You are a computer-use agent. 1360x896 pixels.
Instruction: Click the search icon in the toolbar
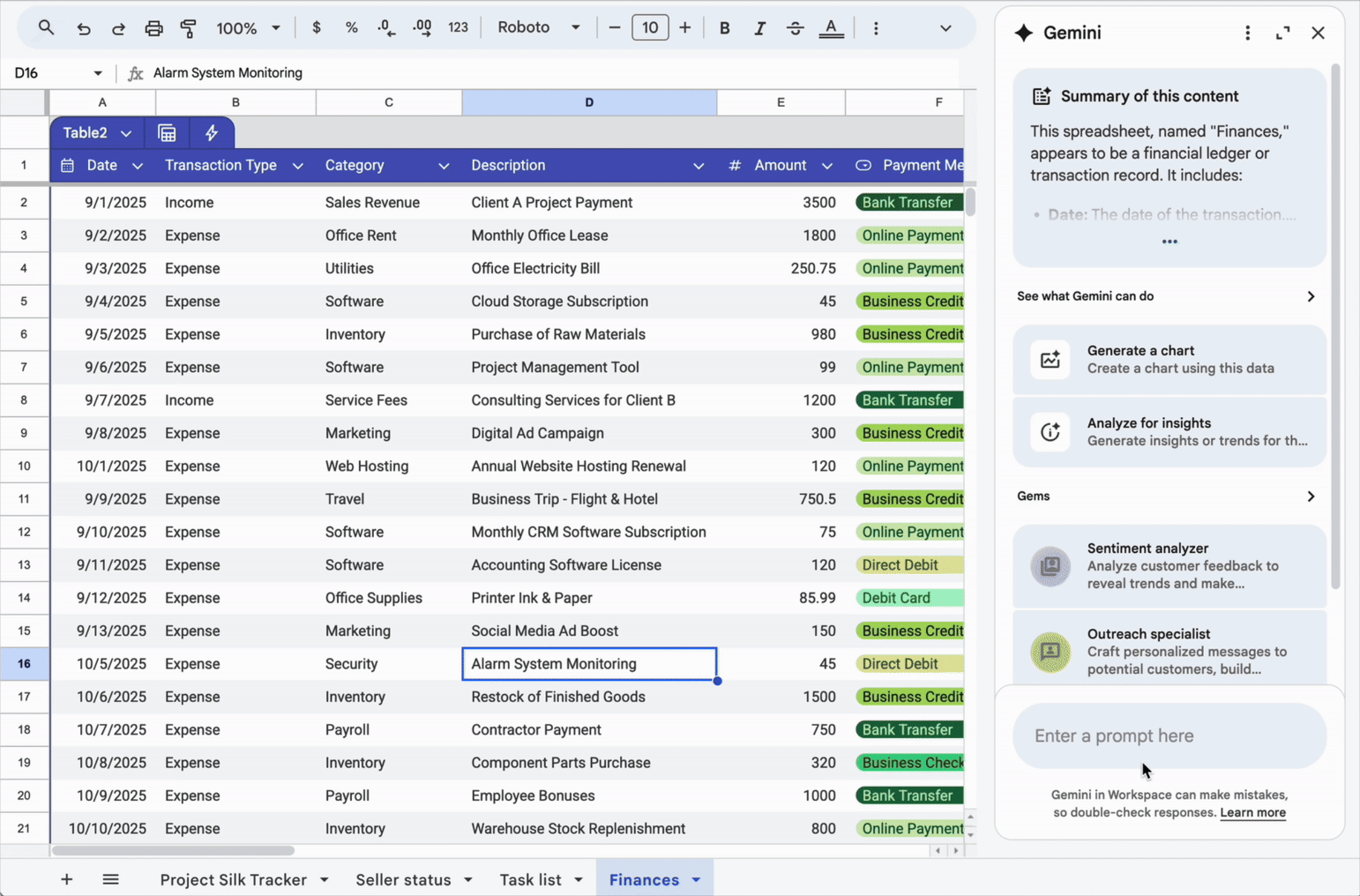coord(46,28)
